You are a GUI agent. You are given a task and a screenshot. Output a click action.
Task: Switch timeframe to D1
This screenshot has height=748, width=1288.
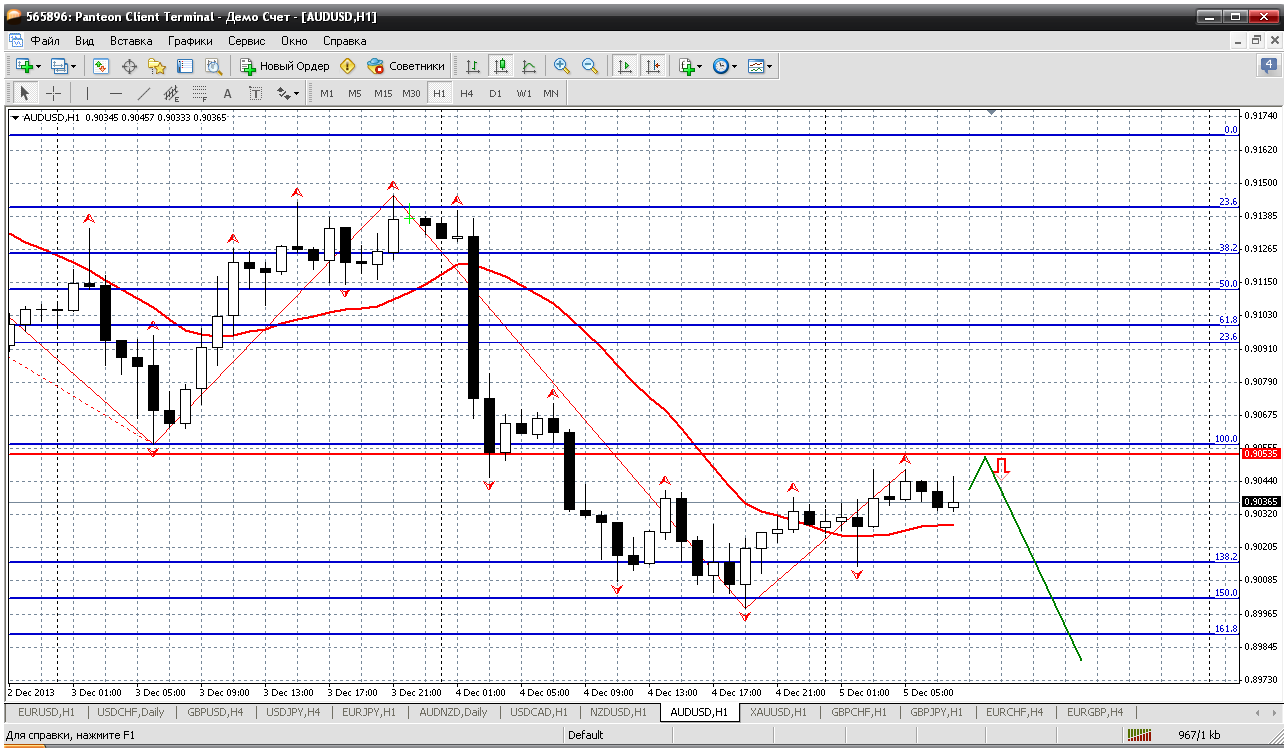point(495,93)
